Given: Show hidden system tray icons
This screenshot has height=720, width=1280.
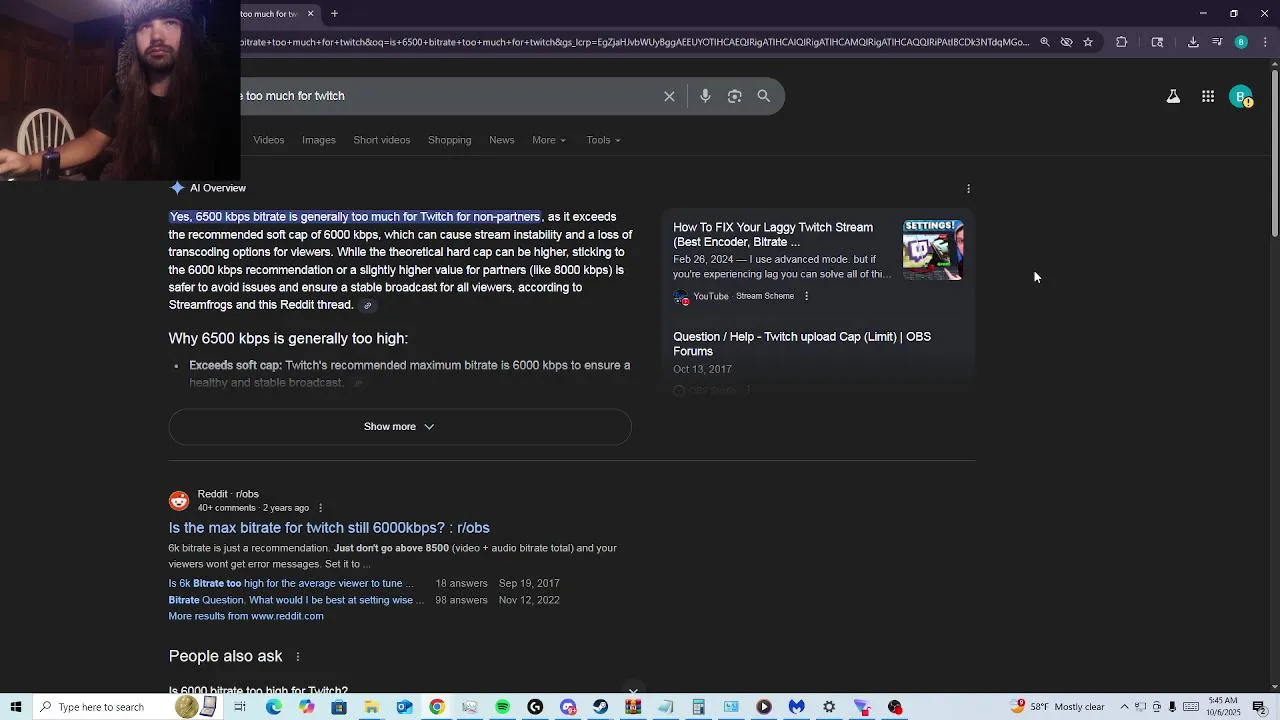Looking at the screenshot, I should click(x=1124, y=707).
